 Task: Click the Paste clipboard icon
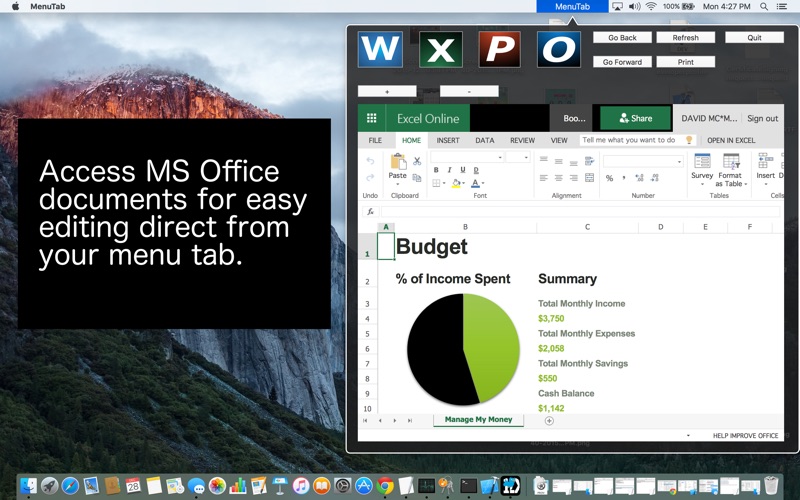click(397, 162)
